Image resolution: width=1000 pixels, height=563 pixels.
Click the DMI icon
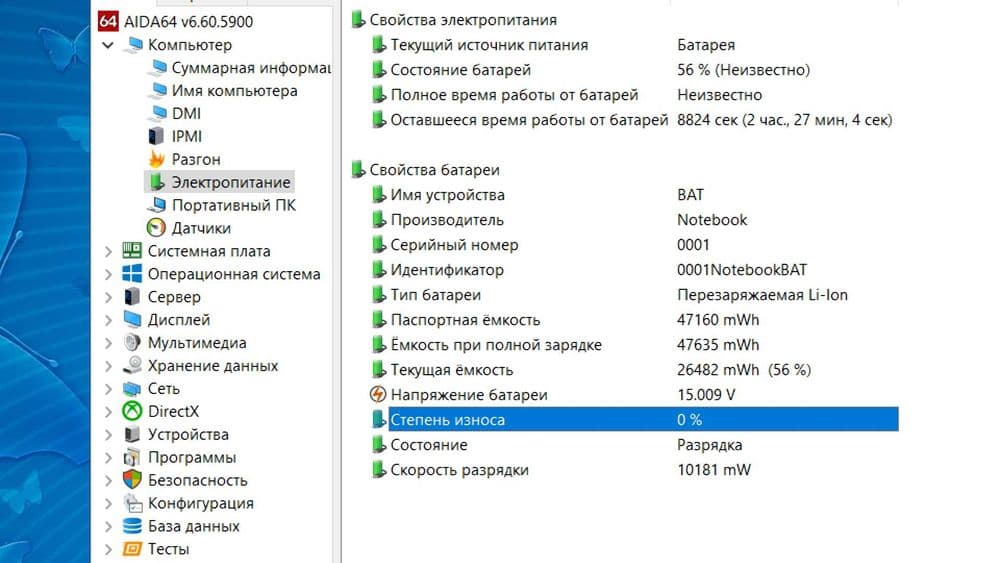pos(157,113)
